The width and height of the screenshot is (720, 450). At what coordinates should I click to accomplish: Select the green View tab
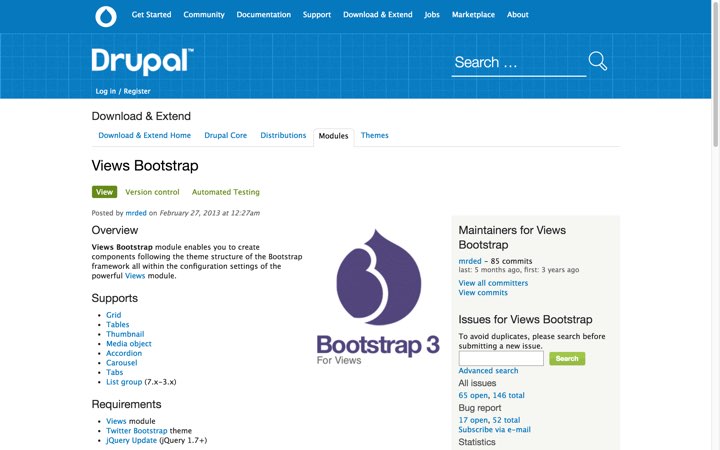click(104, 192)
